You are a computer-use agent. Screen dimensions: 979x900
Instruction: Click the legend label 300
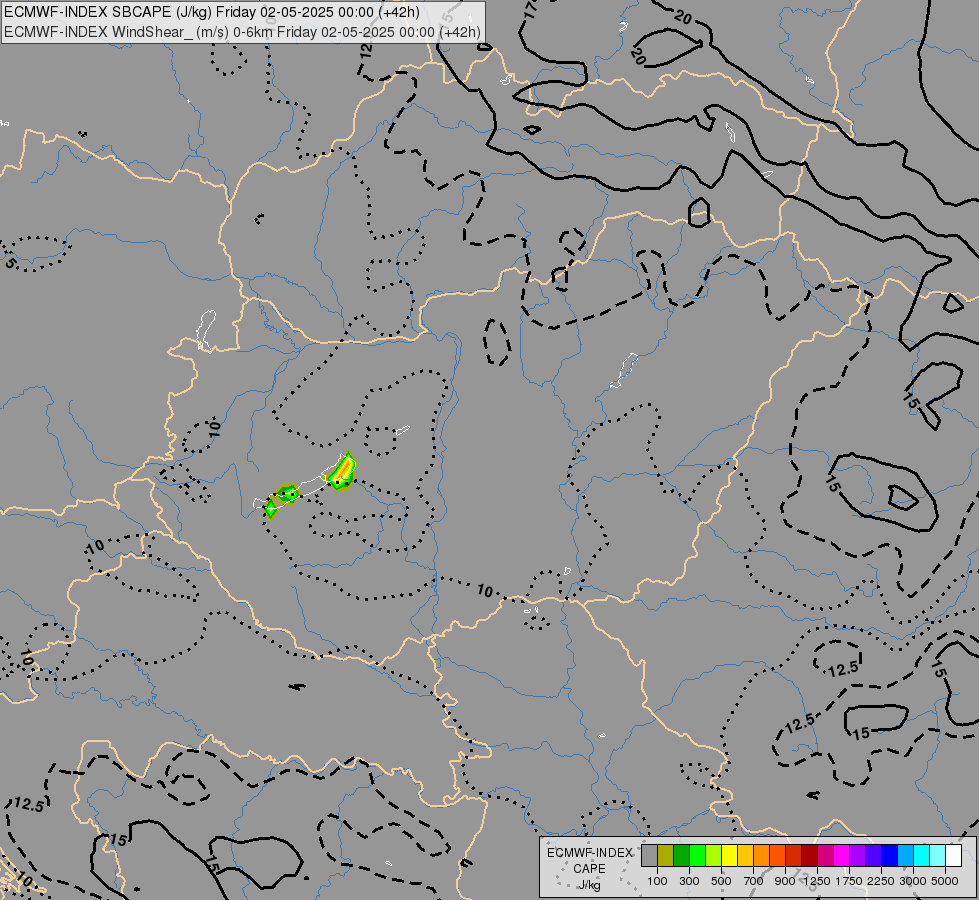click(689, 881)
